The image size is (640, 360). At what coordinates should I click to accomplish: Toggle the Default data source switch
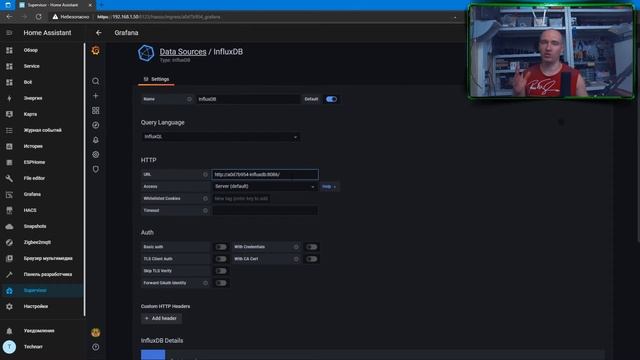click(331, 99)
